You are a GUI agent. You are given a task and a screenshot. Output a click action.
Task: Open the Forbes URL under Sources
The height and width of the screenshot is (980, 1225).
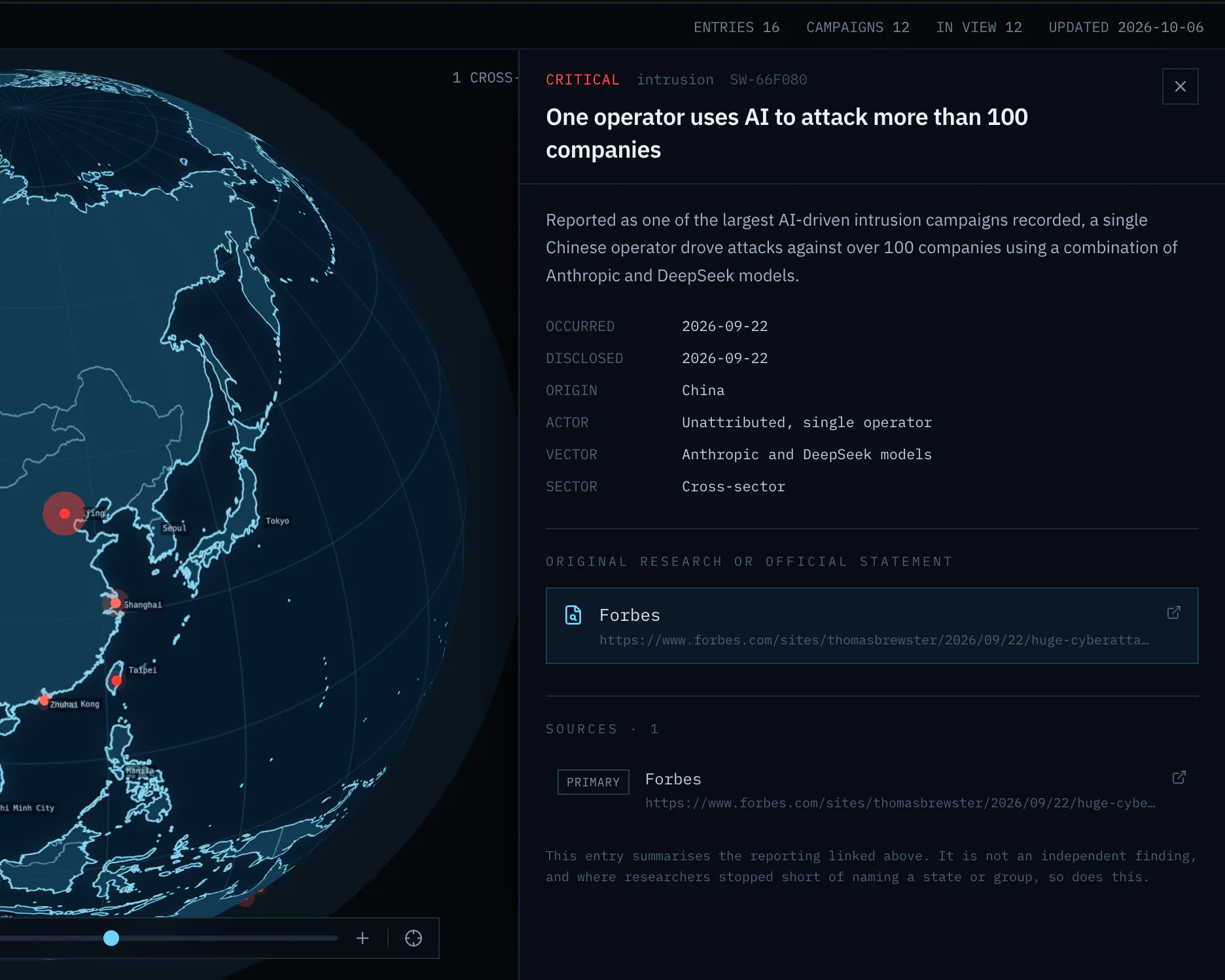[900, 803]
